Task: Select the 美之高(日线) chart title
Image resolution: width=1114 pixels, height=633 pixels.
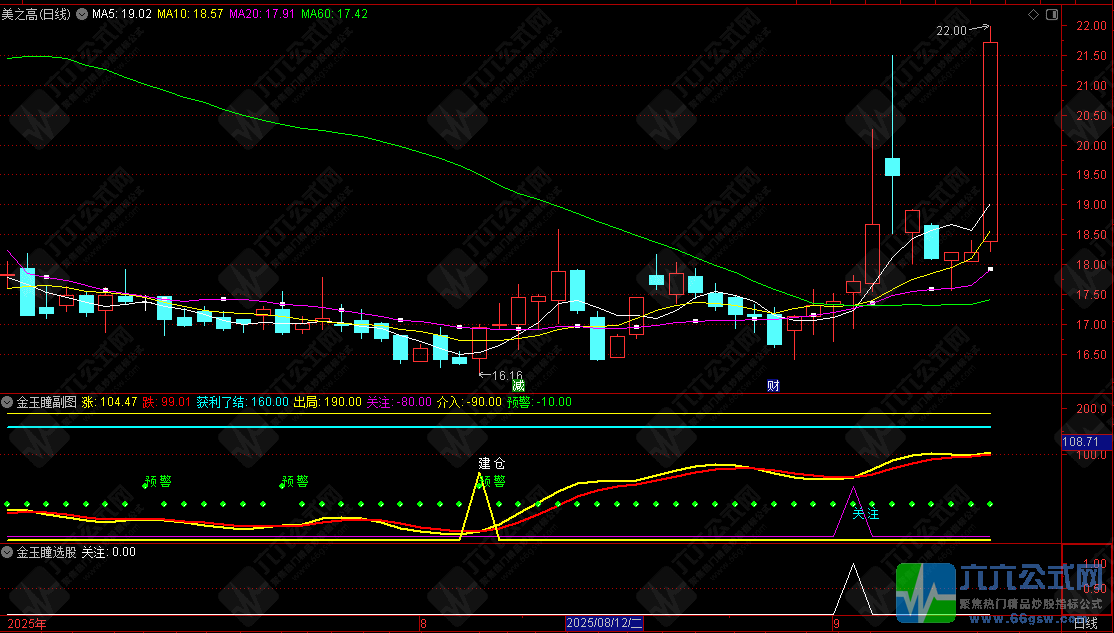Action: (36, 13)
